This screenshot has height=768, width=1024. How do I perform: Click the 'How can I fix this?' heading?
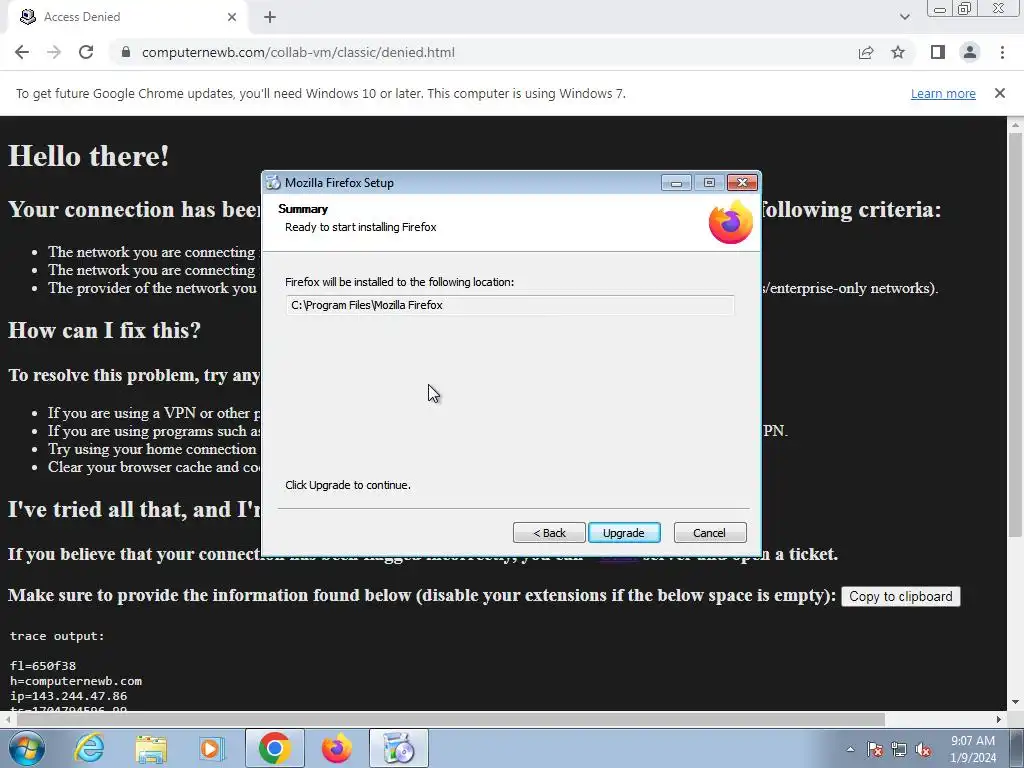(x=104, y=330)
